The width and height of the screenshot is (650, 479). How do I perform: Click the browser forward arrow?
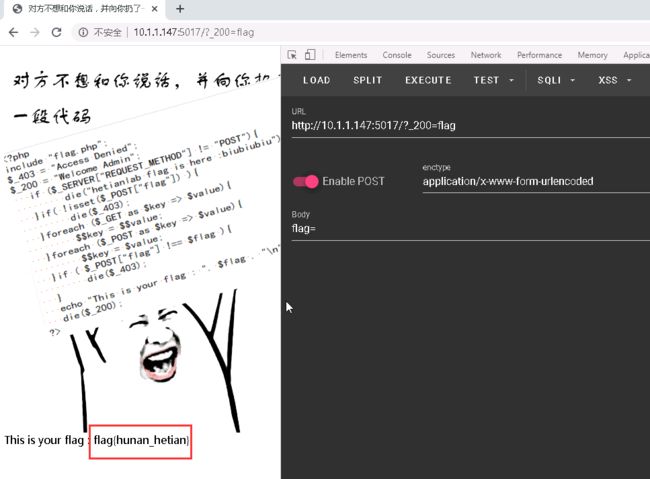tap(35, 32)
